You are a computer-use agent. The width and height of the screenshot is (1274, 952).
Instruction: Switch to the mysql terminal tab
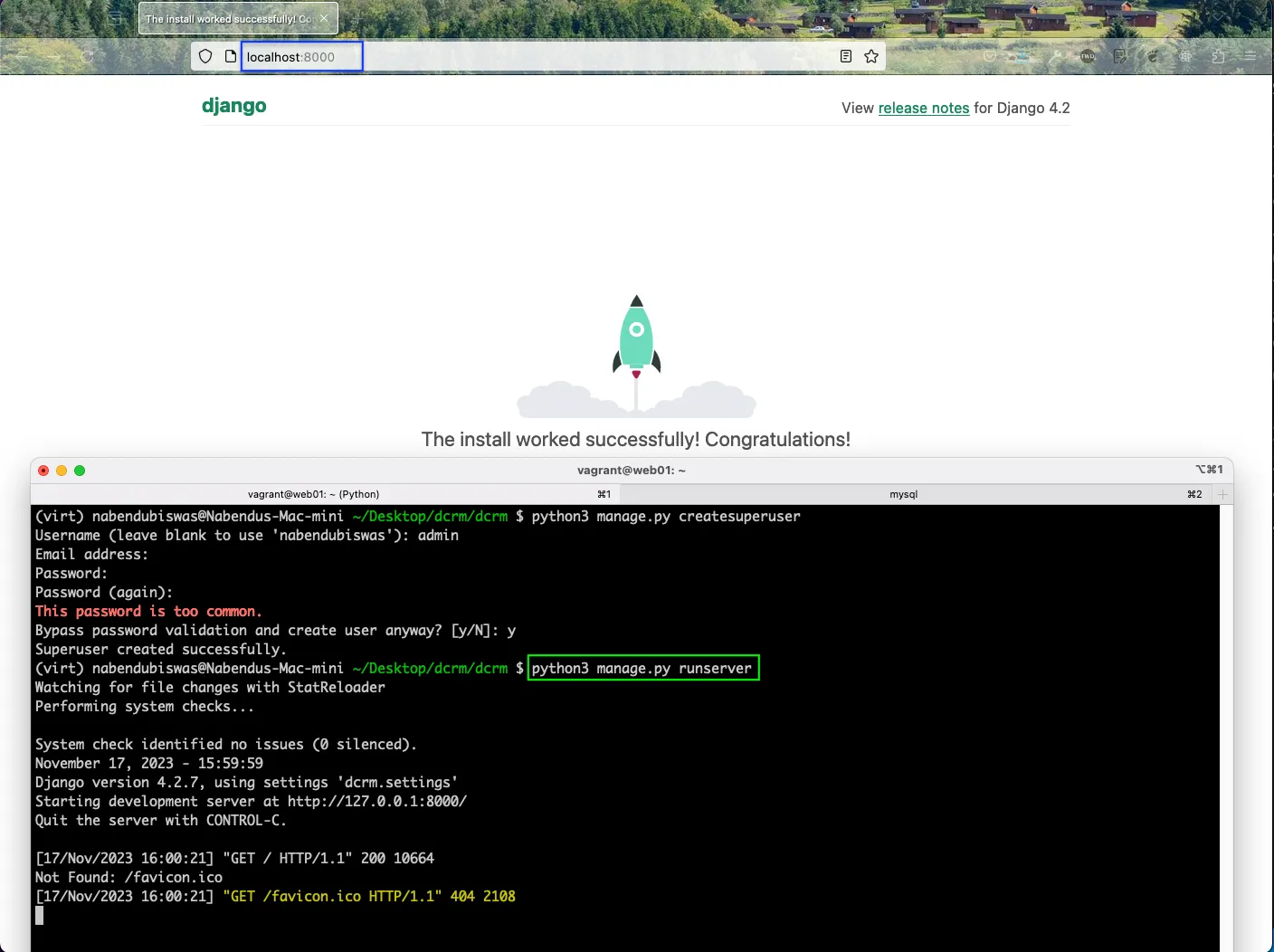tap(903, 494)
